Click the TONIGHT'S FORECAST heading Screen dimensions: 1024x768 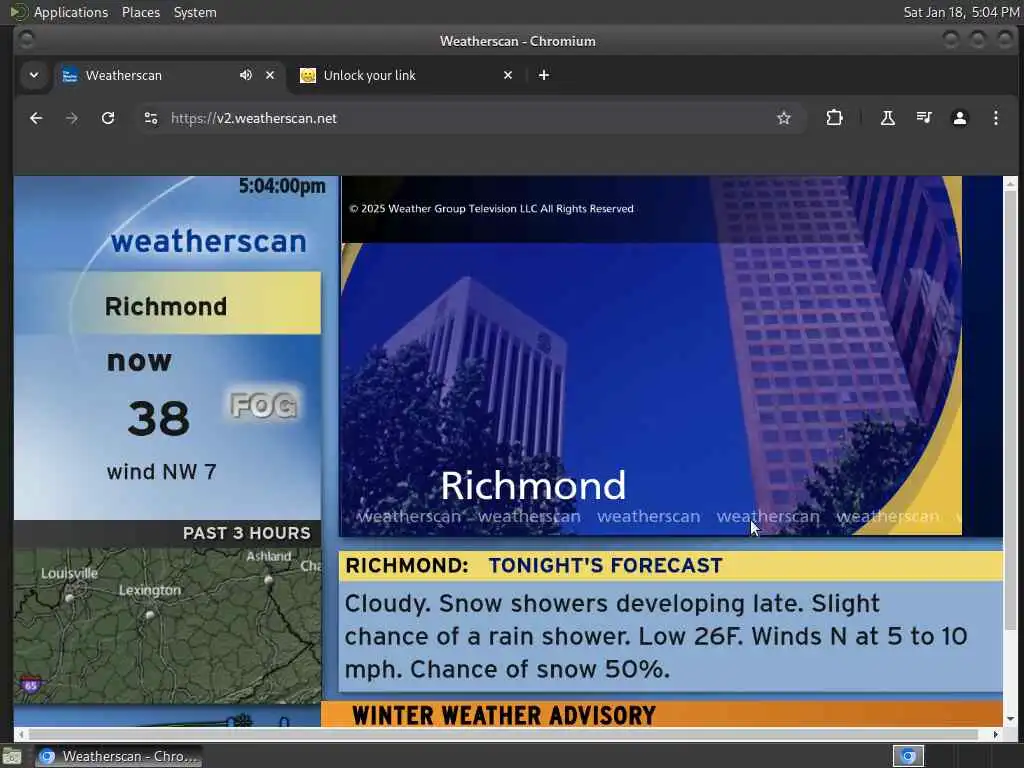click(605, 565)
